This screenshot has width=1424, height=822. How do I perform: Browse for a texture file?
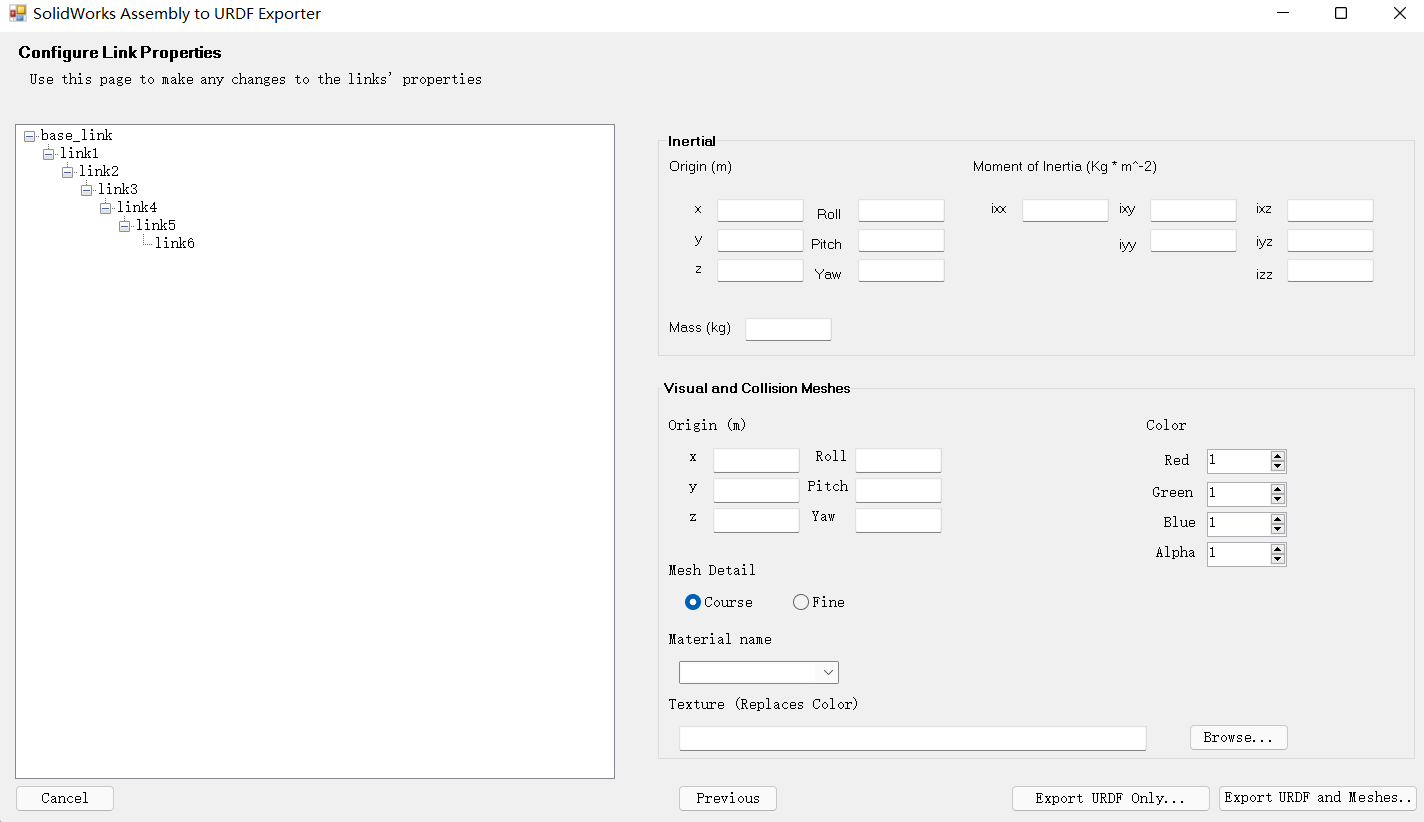point(1238,737)
